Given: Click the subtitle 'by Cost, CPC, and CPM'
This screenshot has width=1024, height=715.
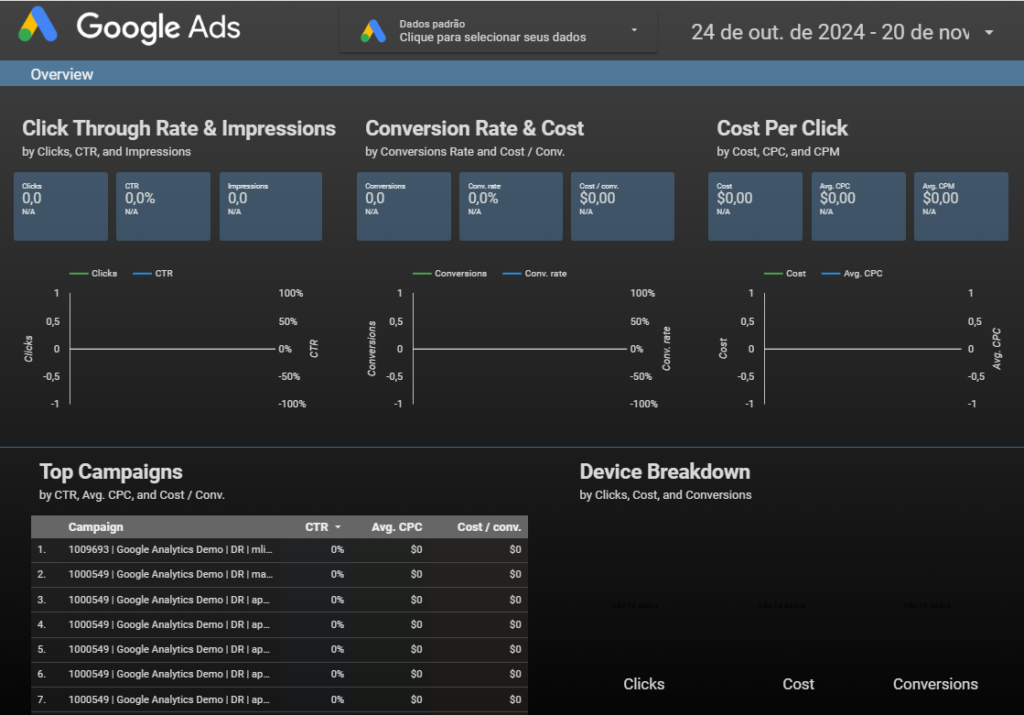Looking at the screenshot, I should (x=778, y=151).
